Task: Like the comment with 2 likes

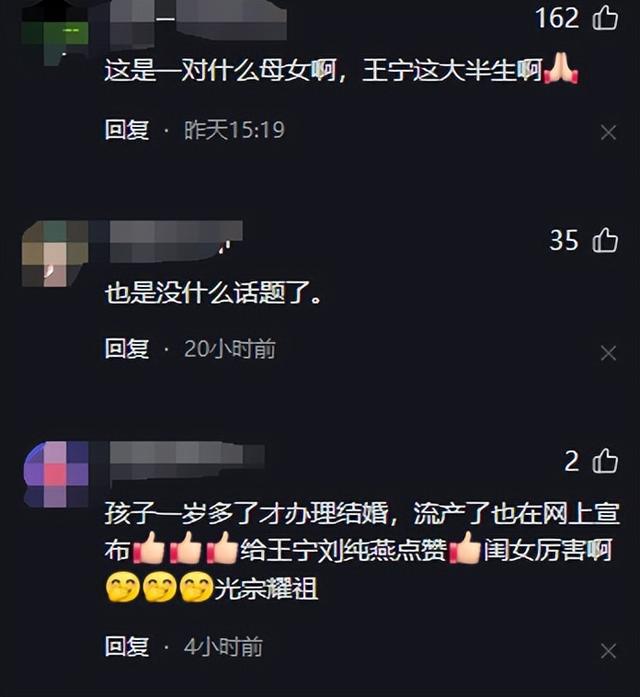Action: point(605,461)
